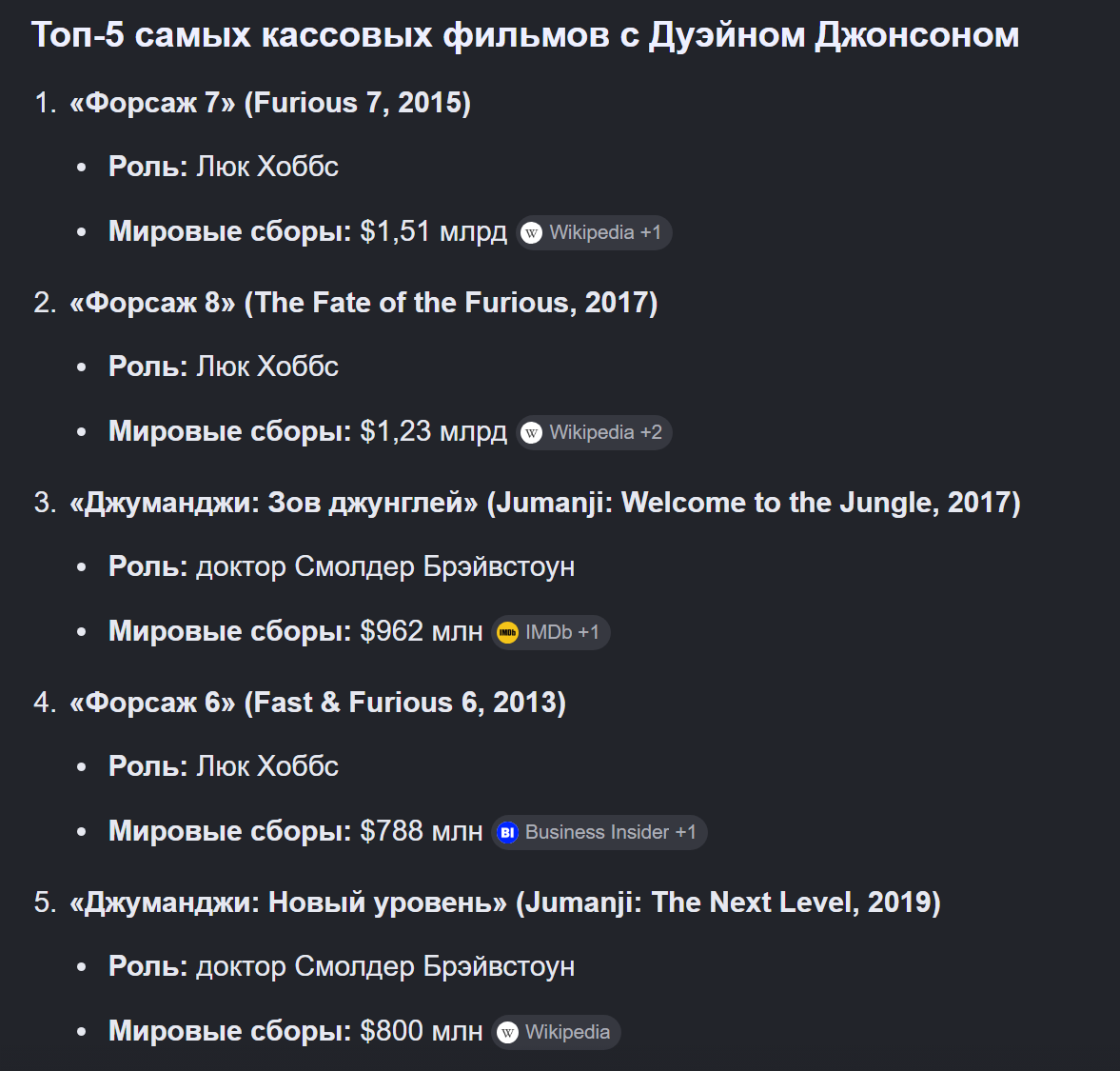Click the Business Insider icon beside $788 млн
The height and width of the screenshot is (1071, 1120).
click(x=508, y=833)
